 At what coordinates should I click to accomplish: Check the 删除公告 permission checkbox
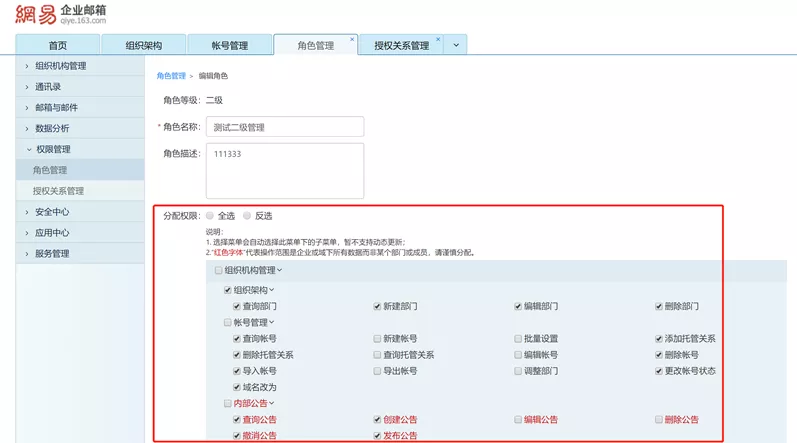point(659,419)
